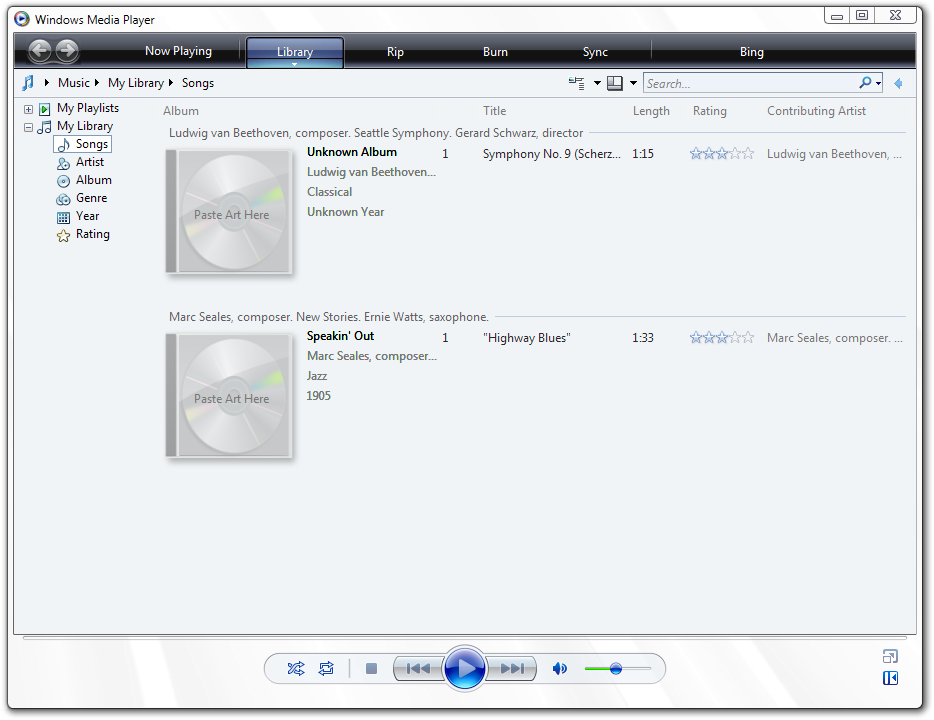Adjust the volume slider
Image resolution: width=934 pixels, height=720 pixels.
tap(617, 669)
